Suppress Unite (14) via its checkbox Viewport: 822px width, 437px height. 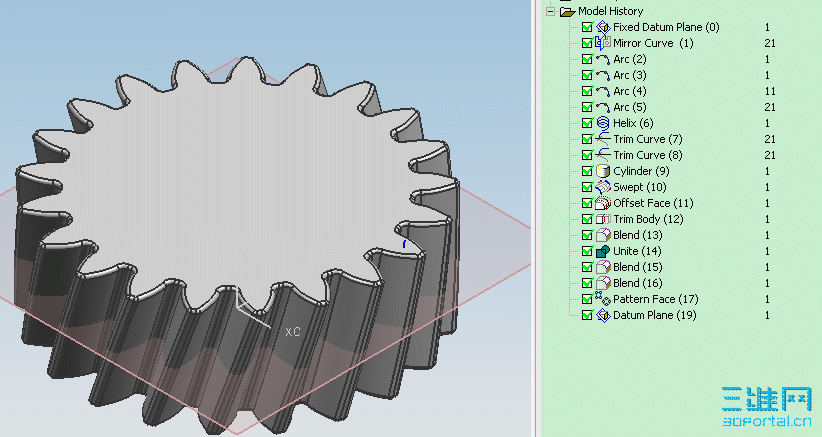click(x=587, y=251)
